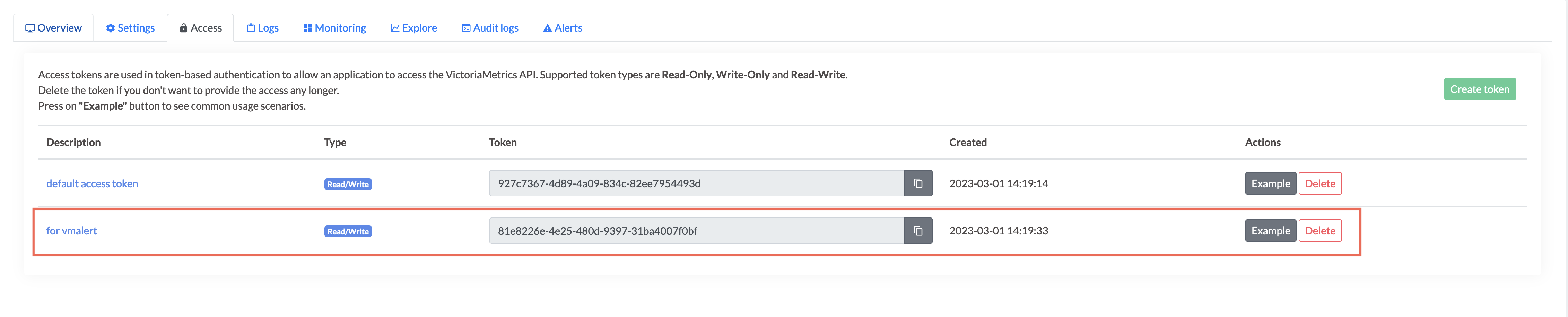This screenshot has width=1568, height=317.
Task: Open the for vmalert description link
Action: click(x=71, y=231)
